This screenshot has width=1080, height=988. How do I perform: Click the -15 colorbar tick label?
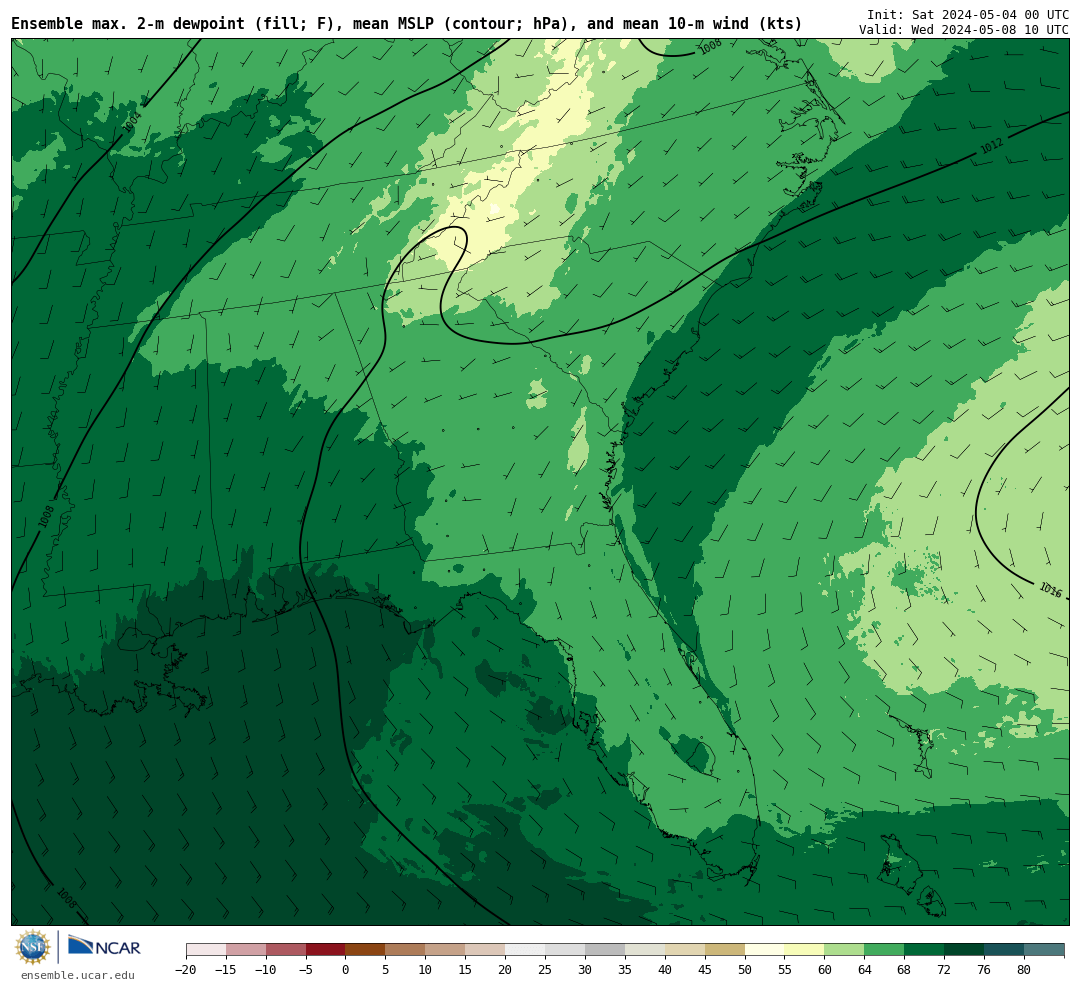[x=226, y=969]
